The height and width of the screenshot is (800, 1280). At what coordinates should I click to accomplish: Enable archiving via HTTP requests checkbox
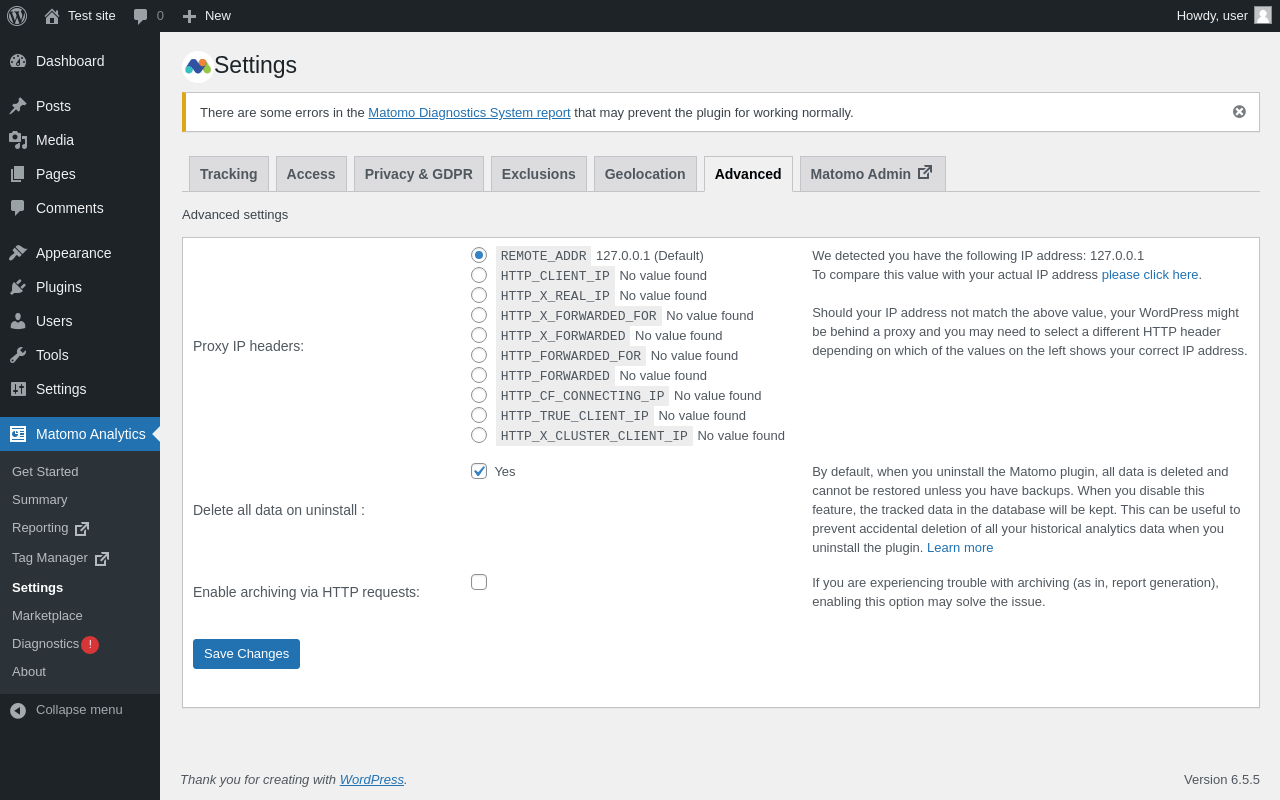(x=479, y=582)
